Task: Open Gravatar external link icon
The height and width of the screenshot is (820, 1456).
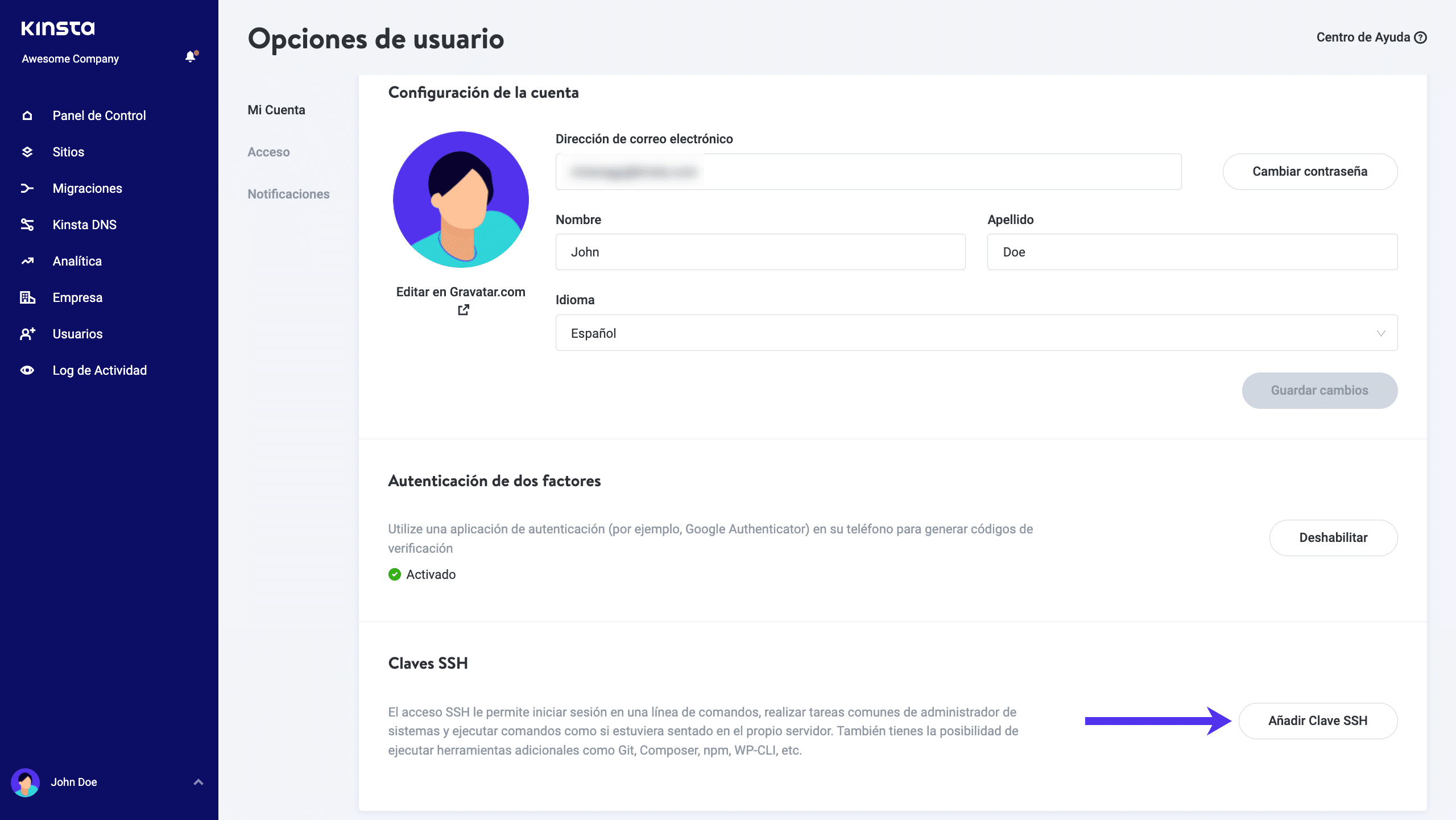Action: coord(464,310)
